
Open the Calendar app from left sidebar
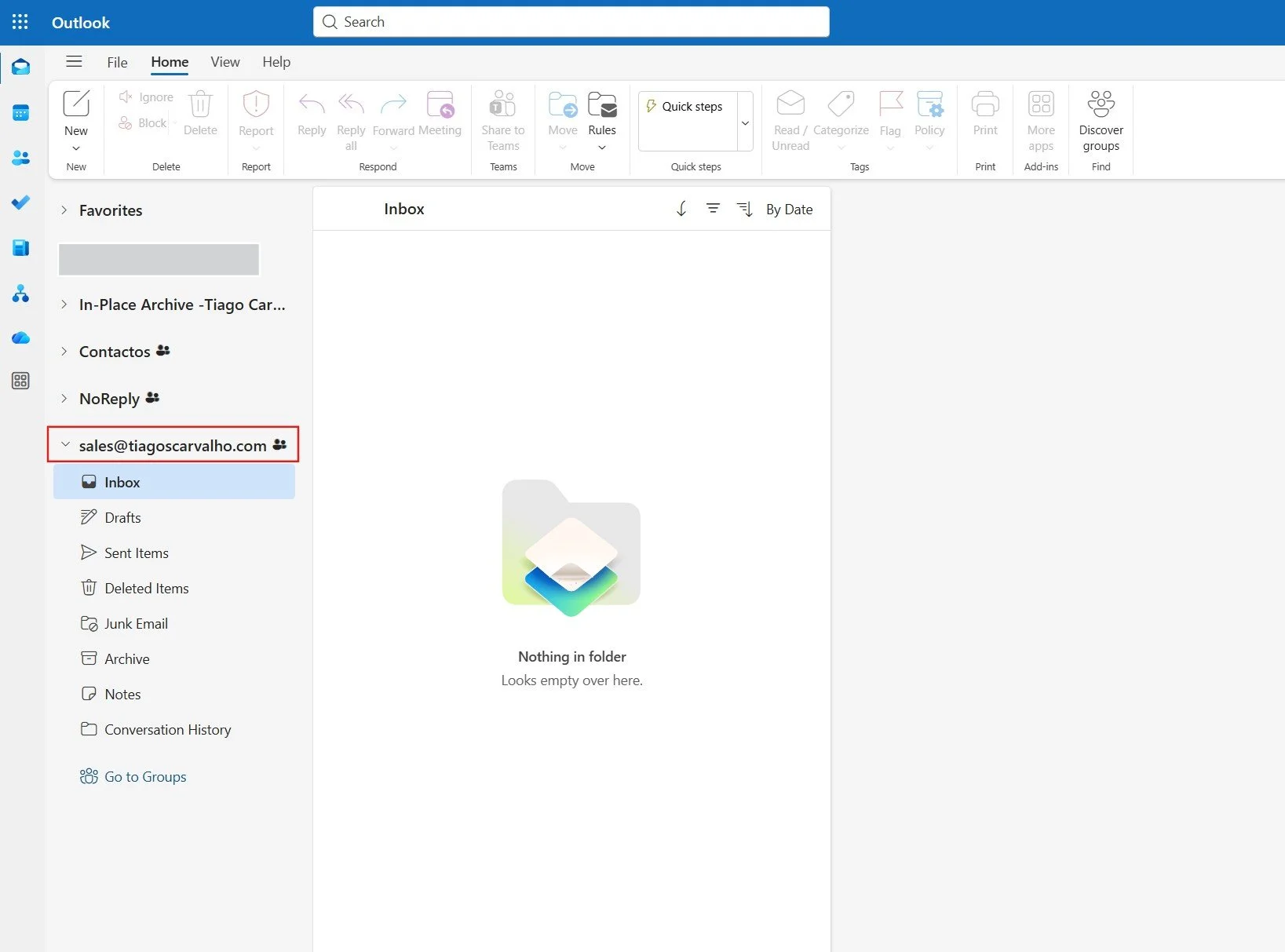20,112
